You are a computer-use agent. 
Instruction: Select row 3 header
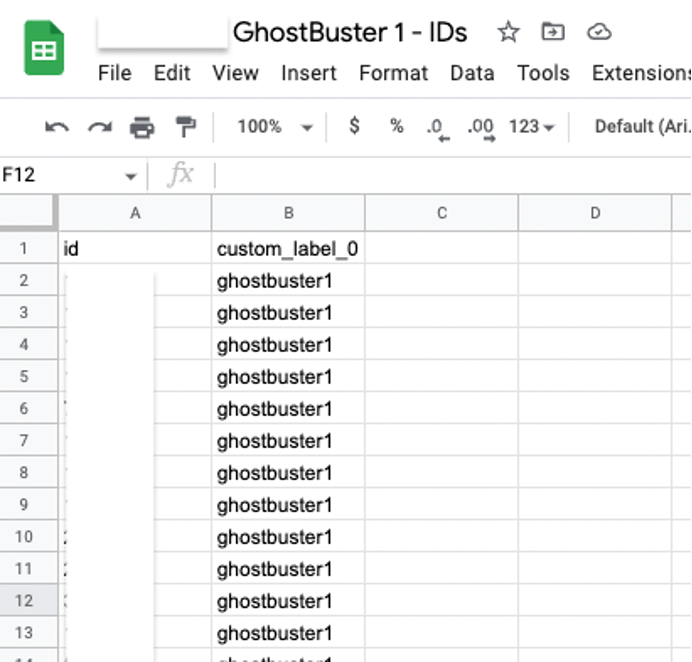(29, 312)
